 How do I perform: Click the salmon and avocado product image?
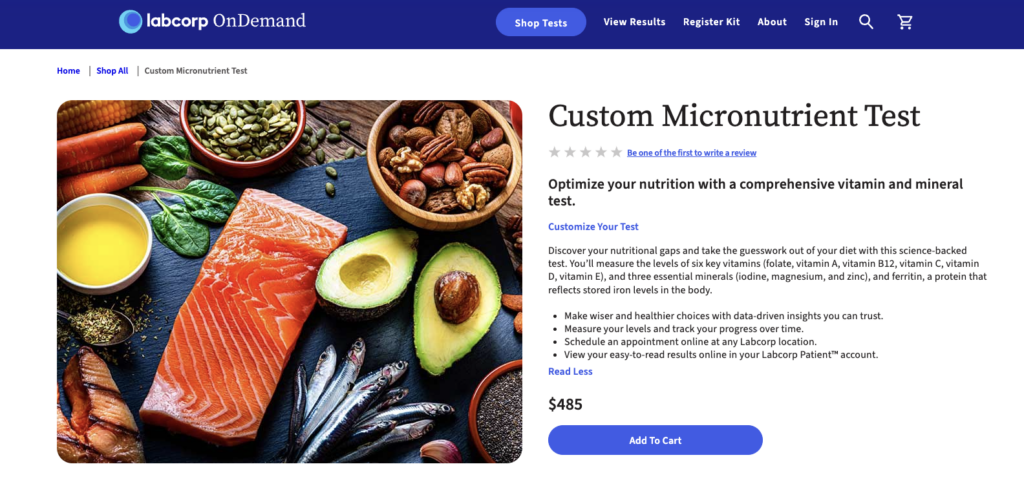289,281
